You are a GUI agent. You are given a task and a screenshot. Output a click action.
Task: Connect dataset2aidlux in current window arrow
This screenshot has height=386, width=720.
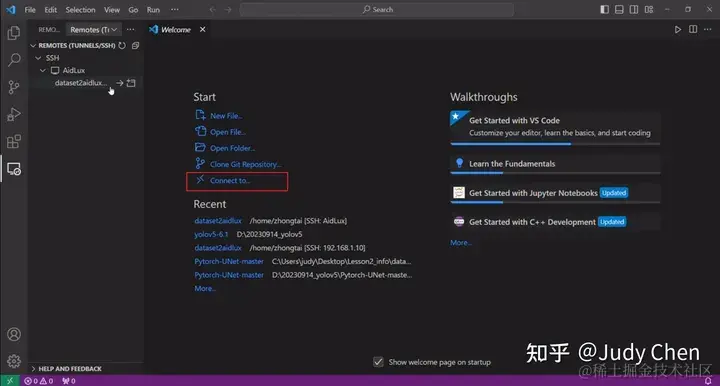point(119,83)
